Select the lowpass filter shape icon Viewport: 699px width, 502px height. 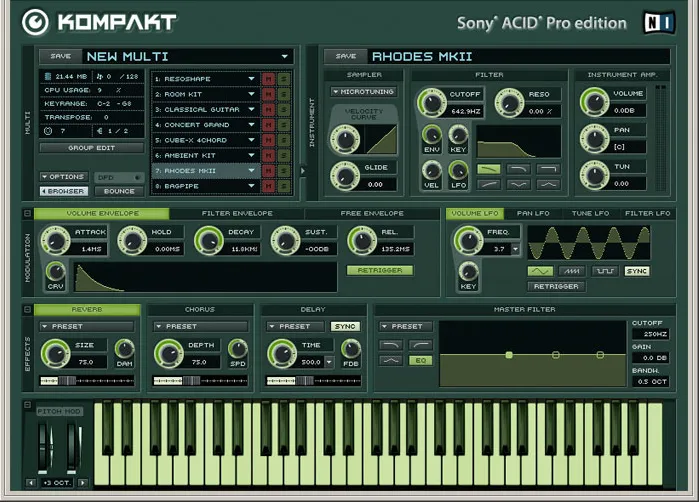(x=489, y=169)
